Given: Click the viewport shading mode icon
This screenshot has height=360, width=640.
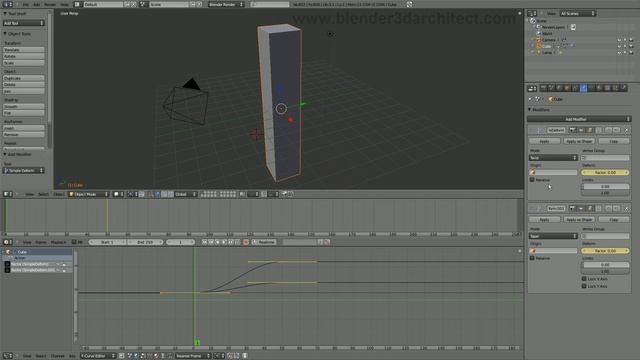Looking at the screenshot, I should [117, 194].
